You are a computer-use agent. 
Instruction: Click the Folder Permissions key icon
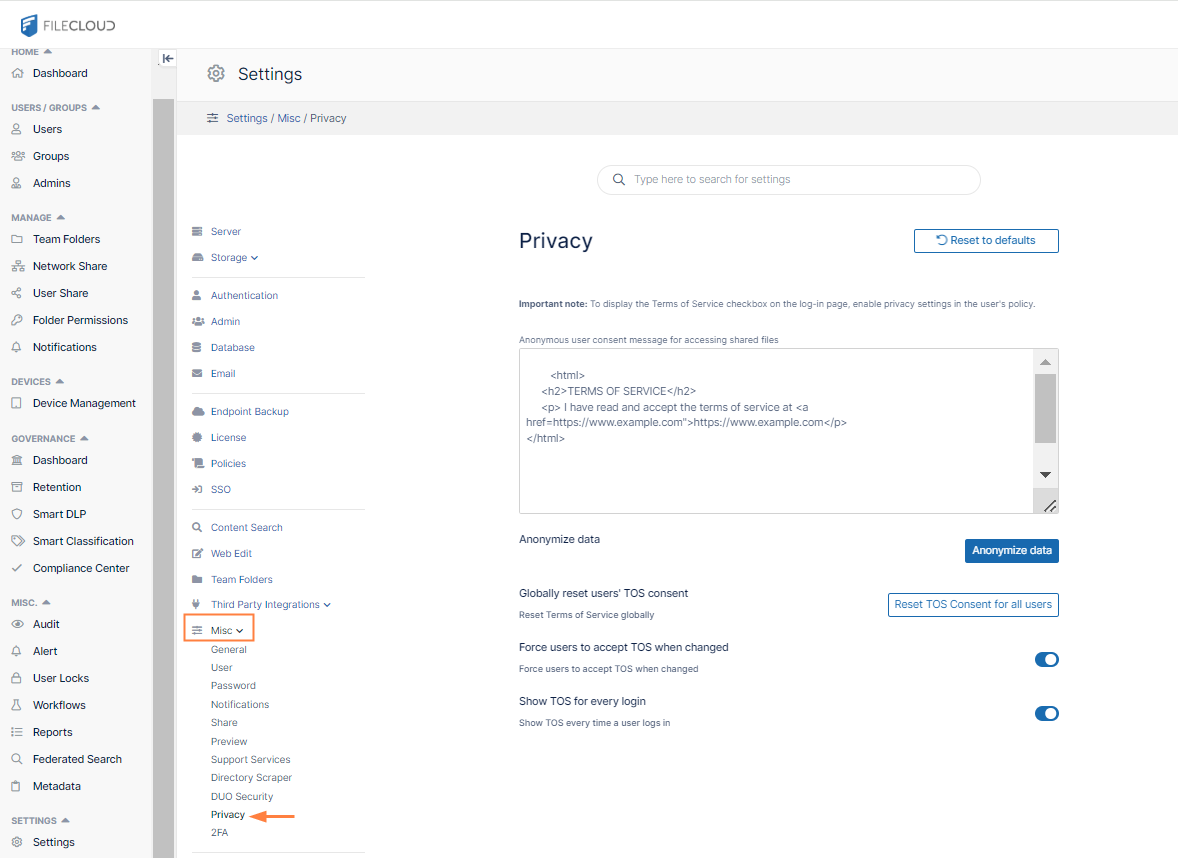pos(16,320)
